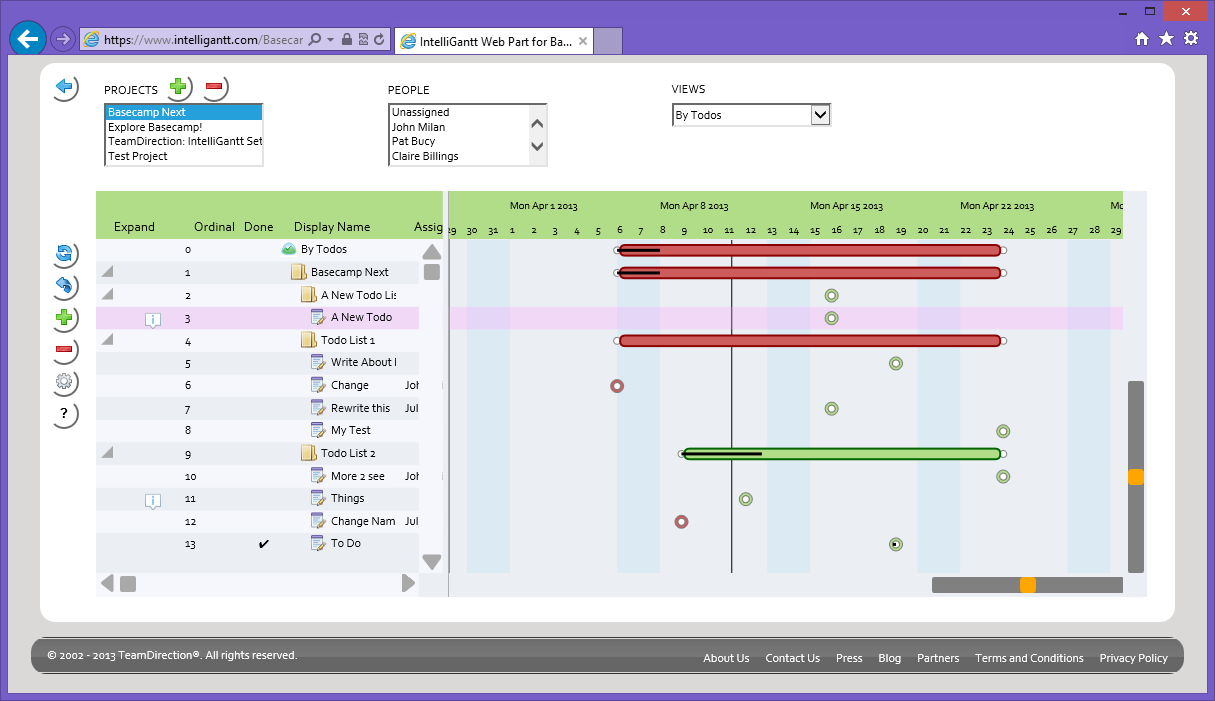Click the red milestone on Change row
Screen dimensions: 1215x701
(x=617, y=386)
